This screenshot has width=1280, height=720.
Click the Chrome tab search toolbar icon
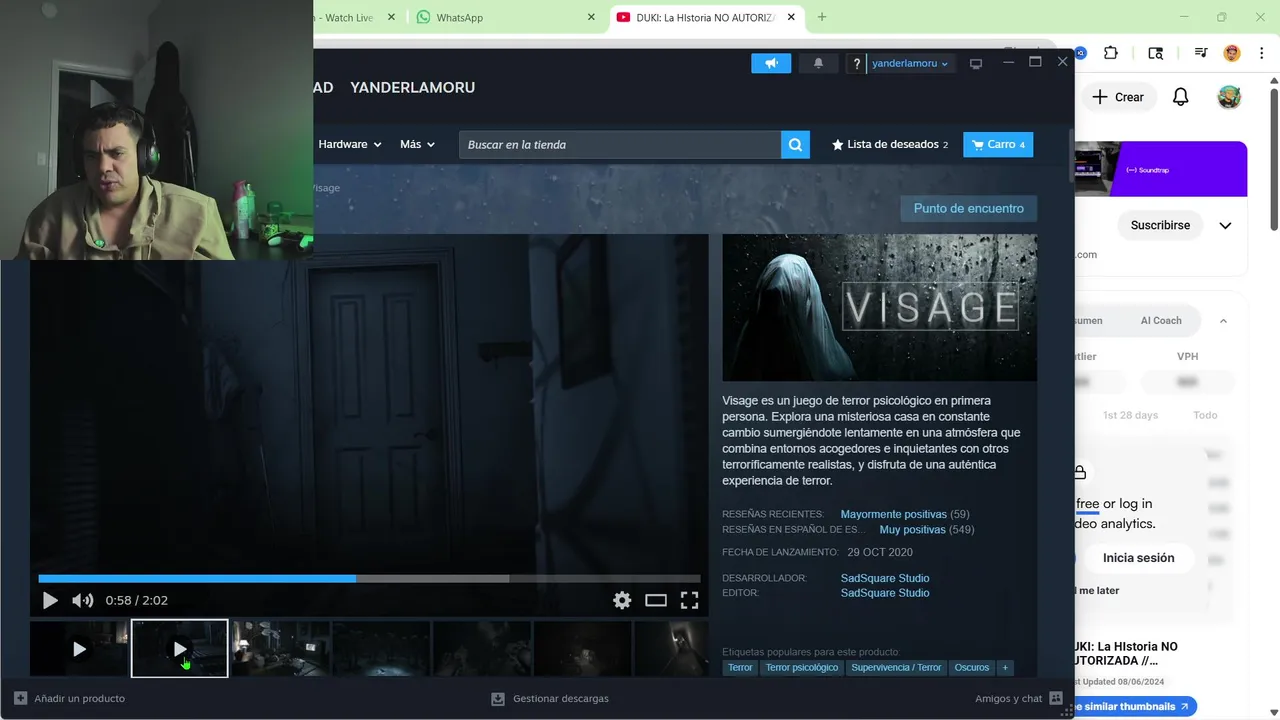1156,53
